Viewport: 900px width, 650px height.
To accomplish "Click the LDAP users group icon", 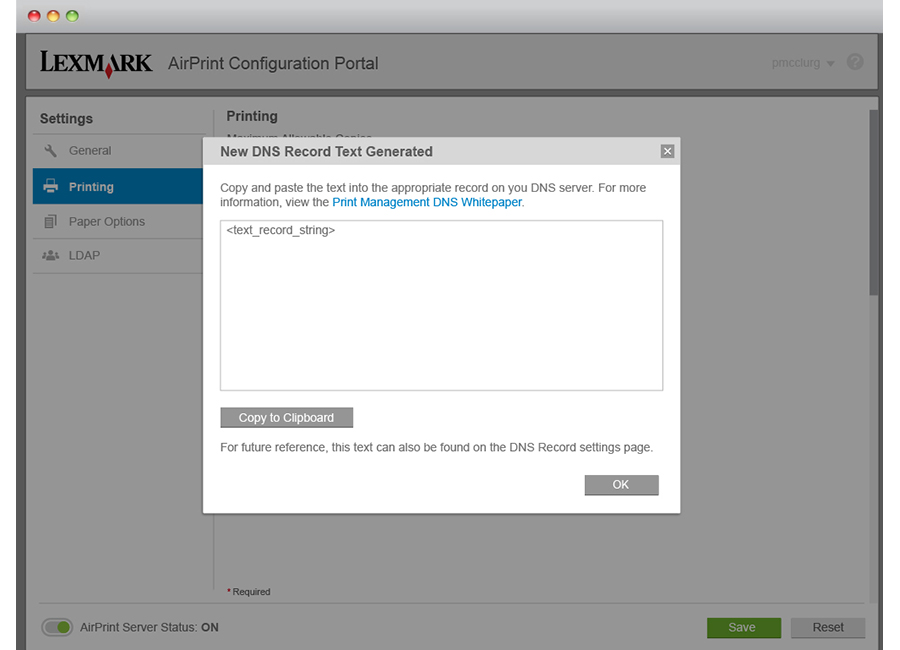I will pyautogui.click(x=51, y=256).
